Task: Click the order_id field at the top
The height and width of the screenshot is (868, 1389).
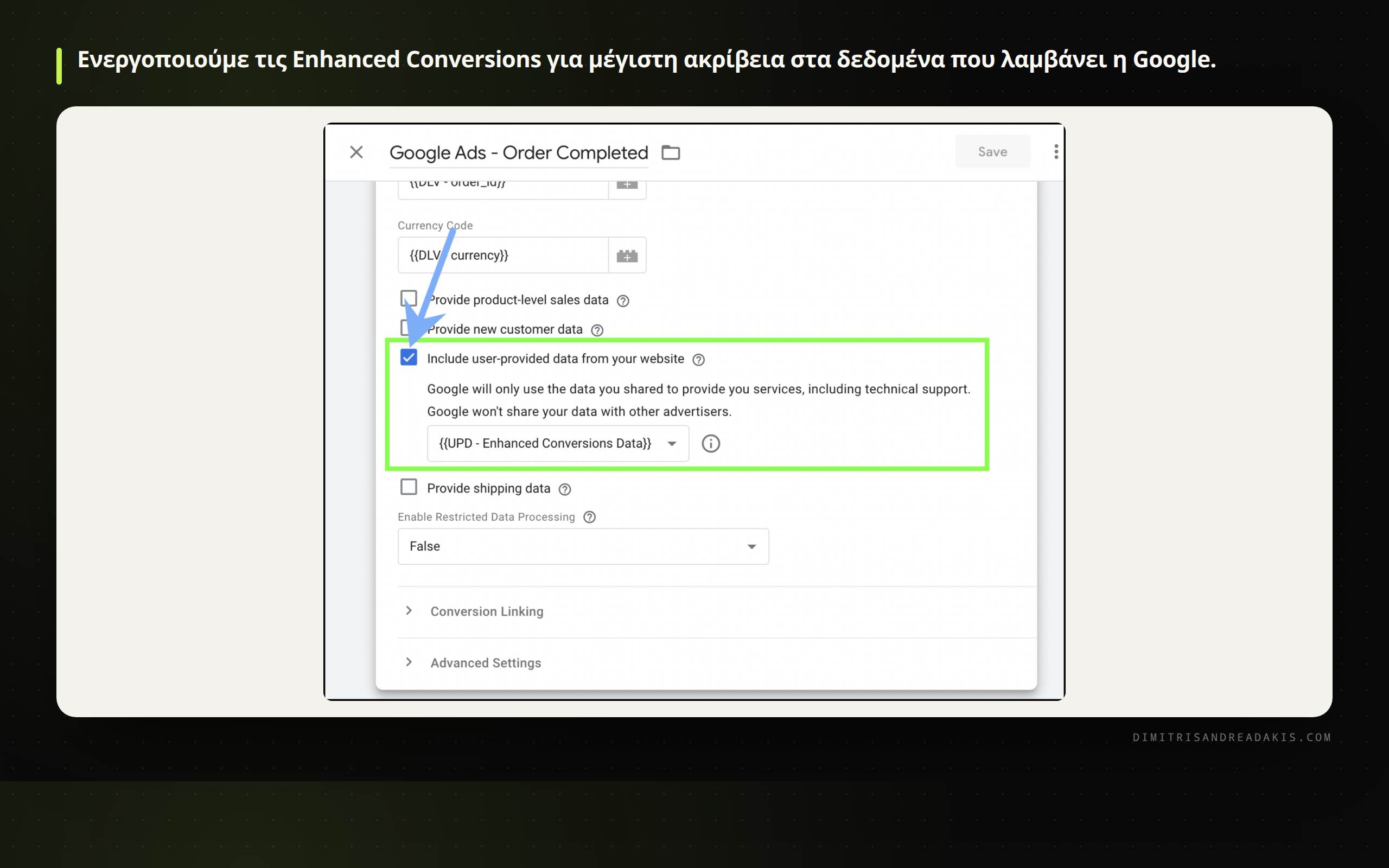Action: tap(503, 189)
